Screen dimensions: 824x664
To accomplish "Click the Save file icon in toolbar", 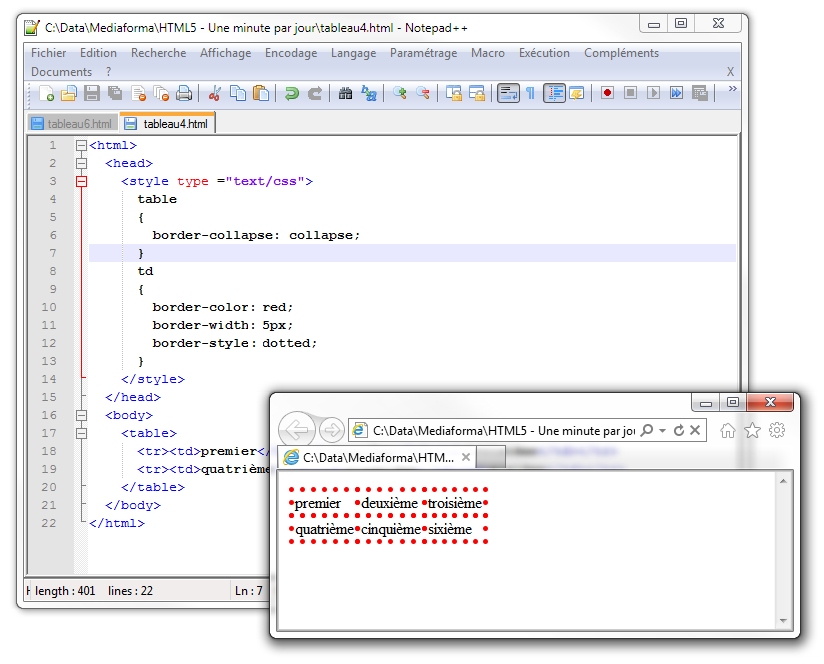I will [92, 93].
